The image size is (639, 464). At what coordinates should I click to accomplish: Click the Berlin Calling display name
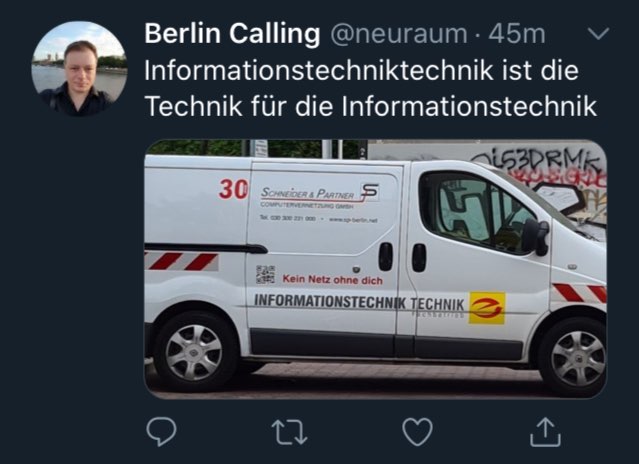click(x=232, y=33)
